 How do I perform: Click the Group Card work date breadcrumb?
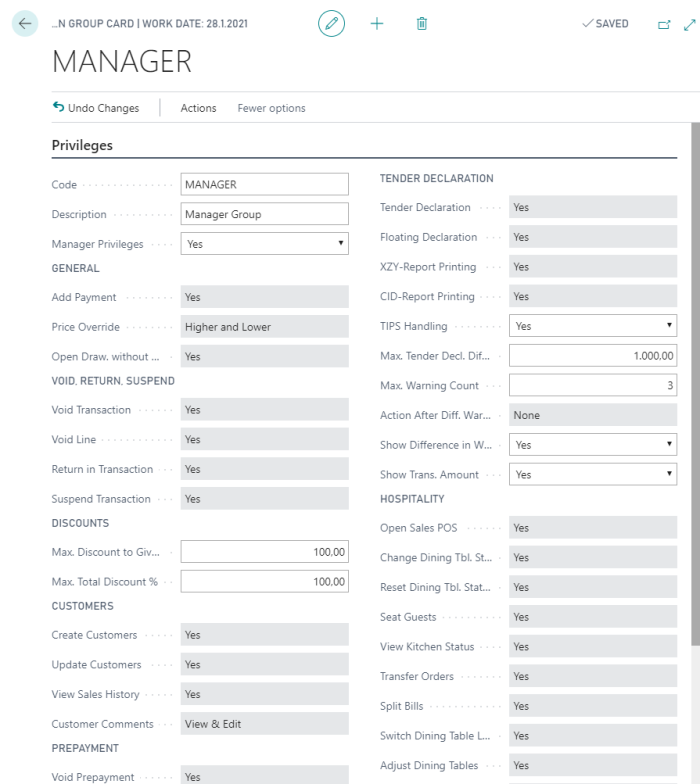click(150, 24)
